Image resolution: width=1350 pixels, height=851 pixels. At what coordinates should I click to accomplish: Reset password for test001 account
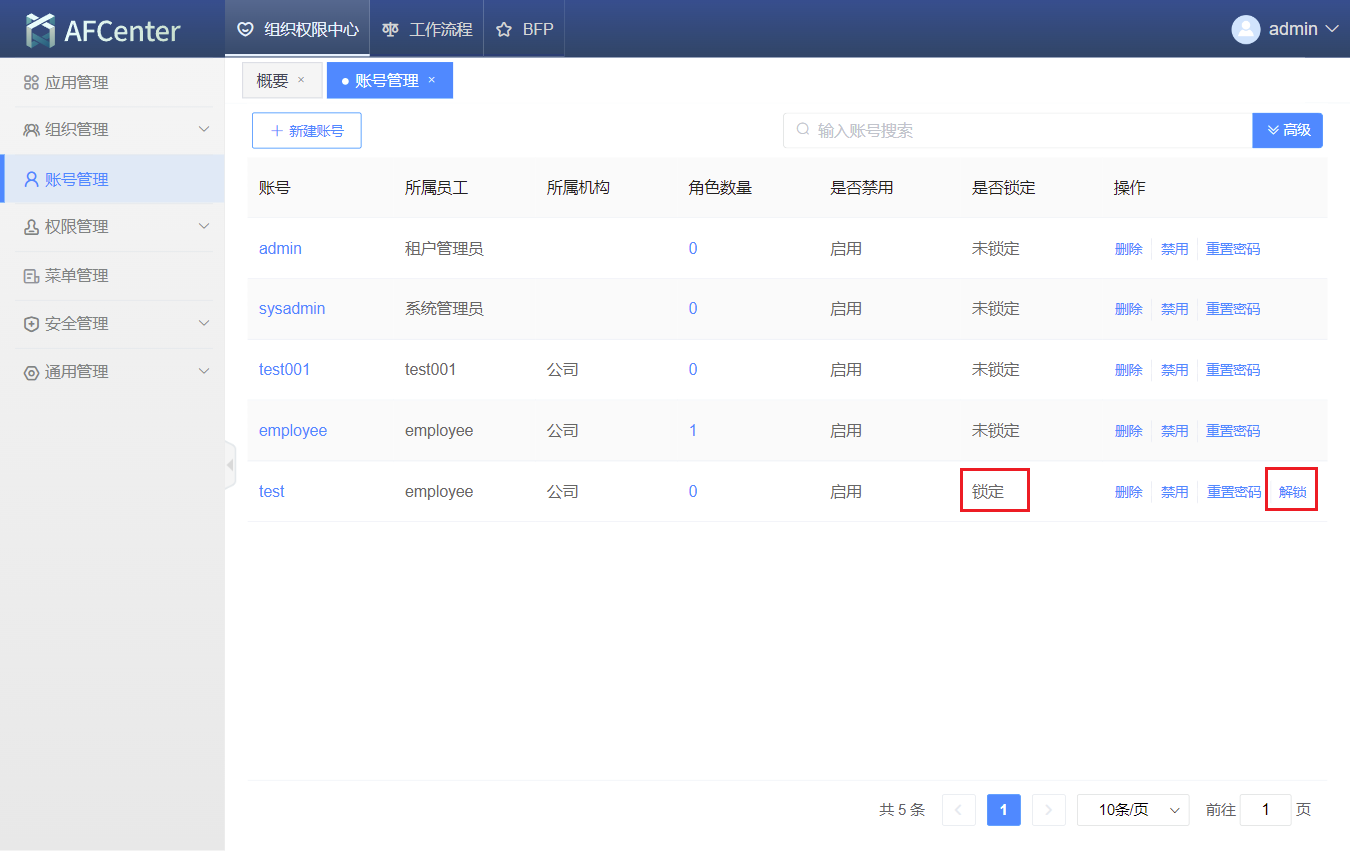(1233, 370)
